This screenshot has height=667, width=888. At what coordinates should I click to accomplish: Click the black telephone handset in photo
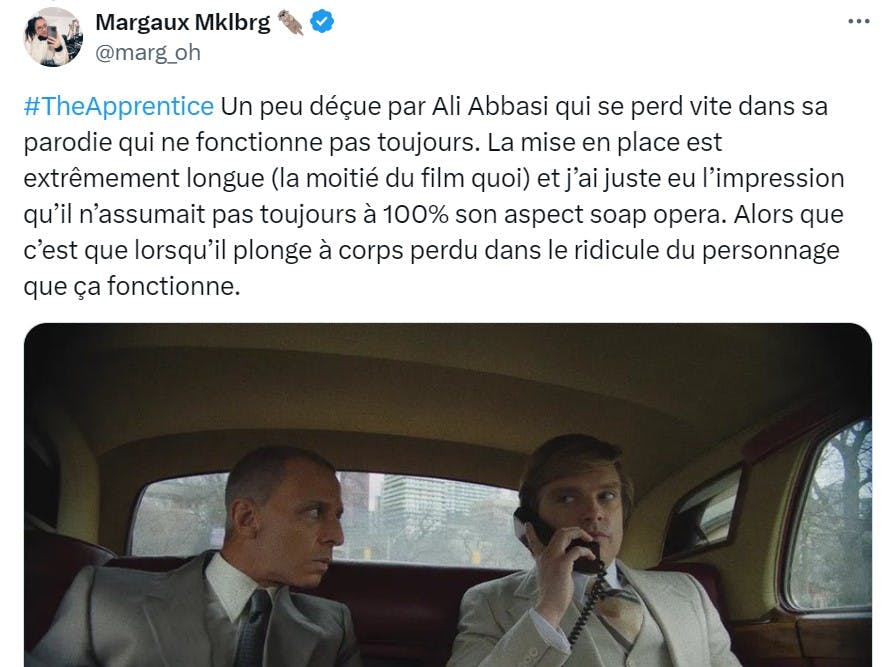pos(557,540)
